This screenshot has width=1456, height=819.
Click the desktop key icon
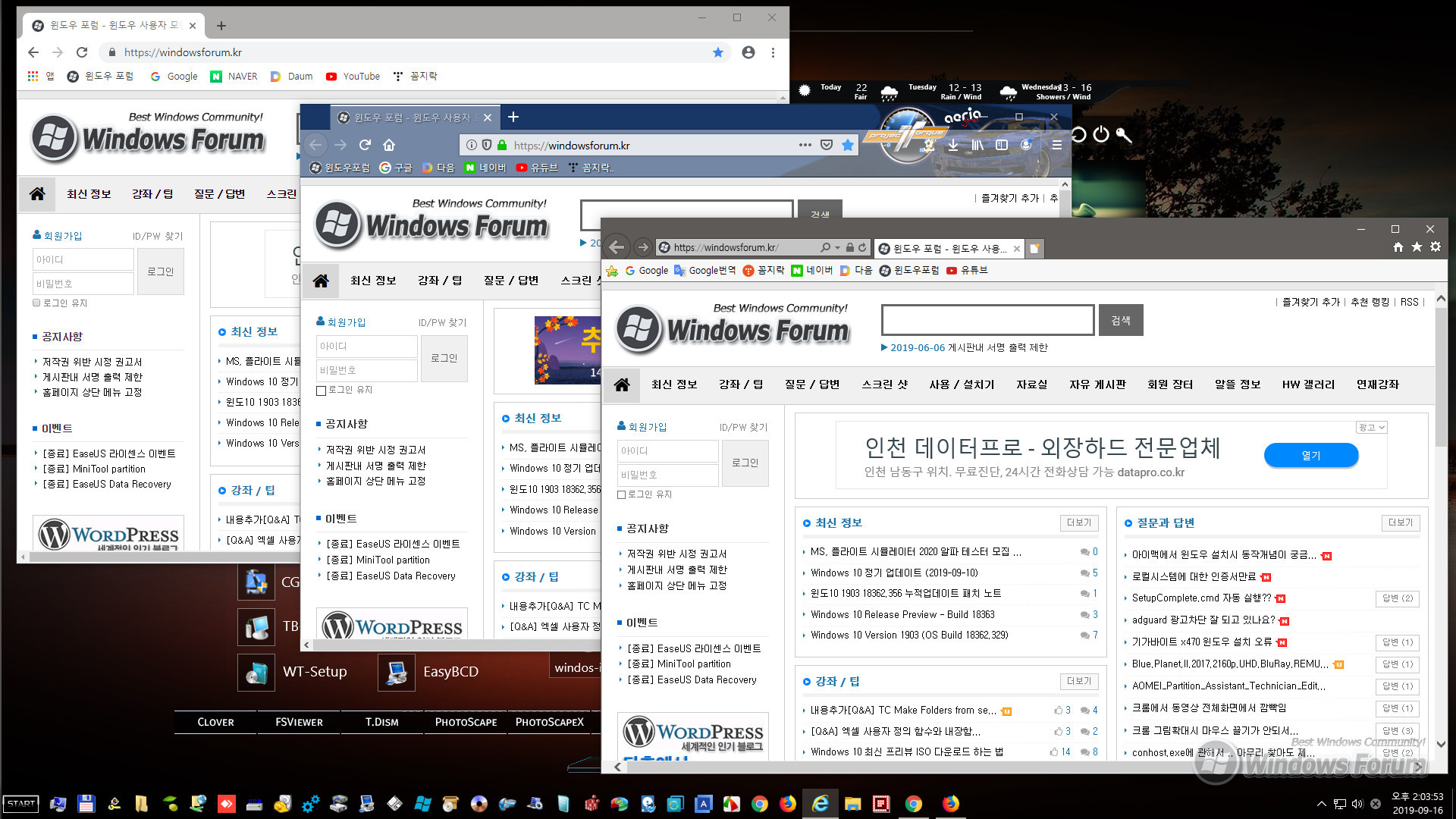pyautogui.click(x=1124, y=135)
